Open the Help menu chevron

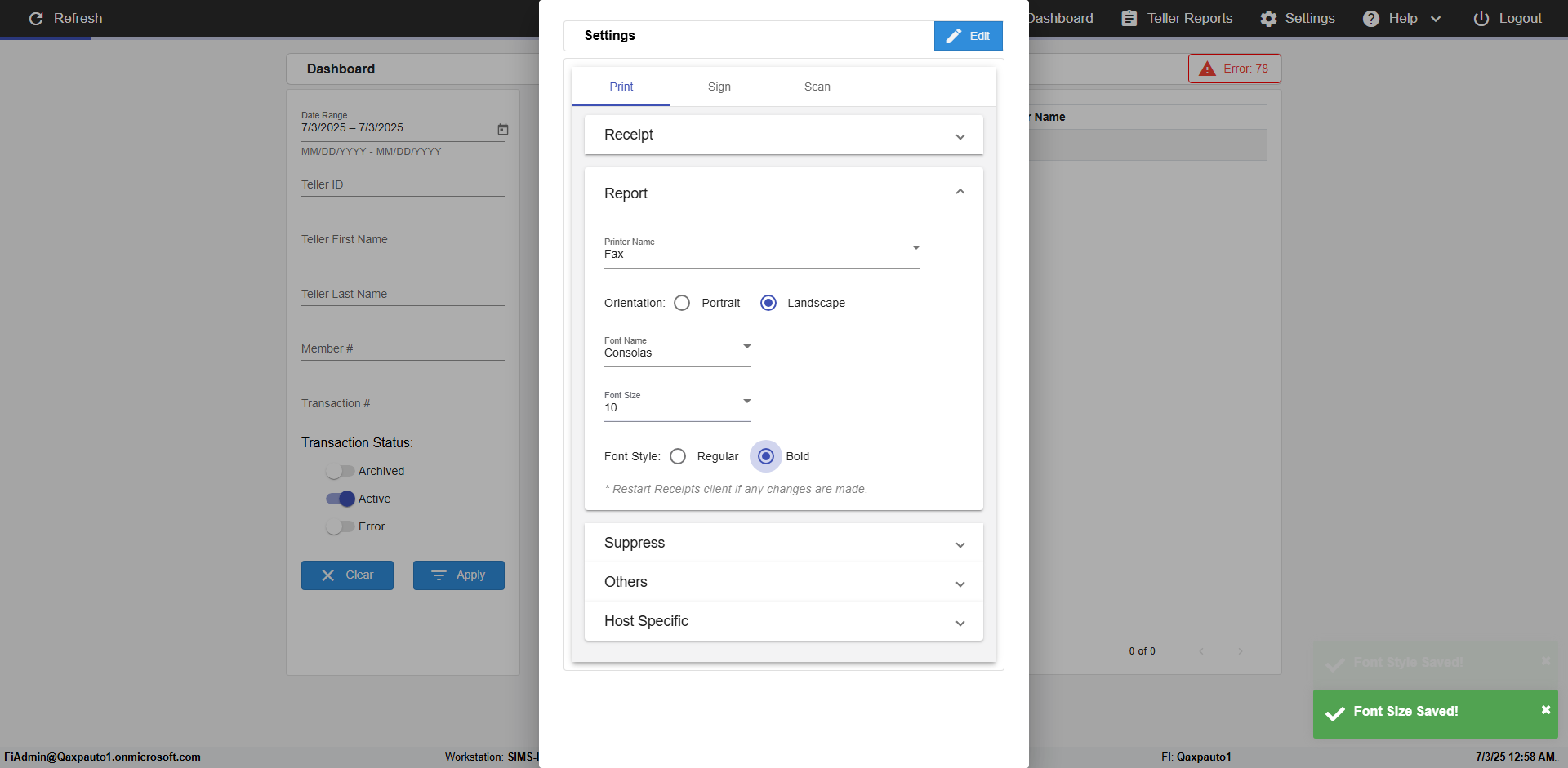point(1436,19)
